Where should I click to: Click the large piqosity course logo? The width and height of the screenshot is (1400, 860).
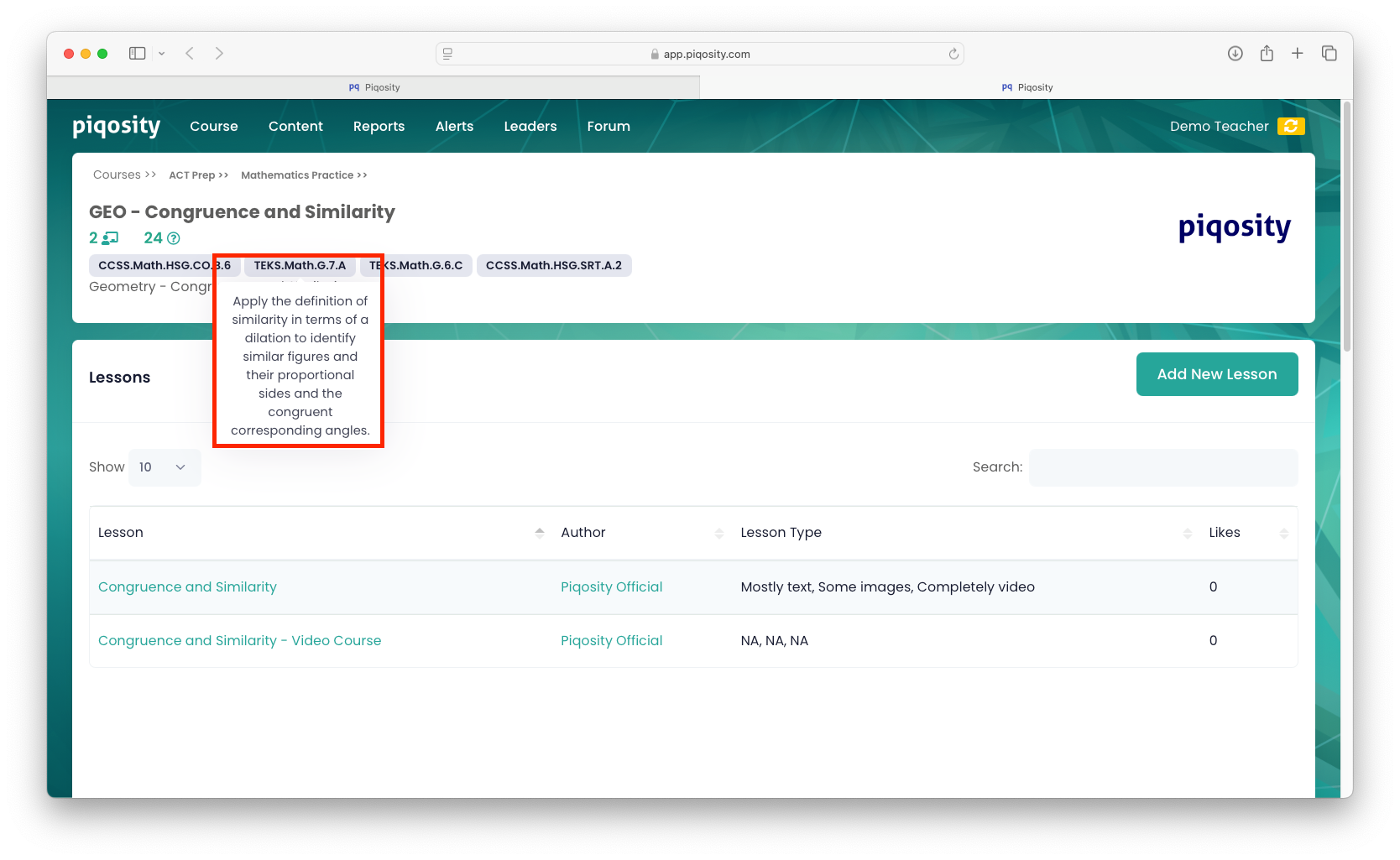coord(1235,227)
